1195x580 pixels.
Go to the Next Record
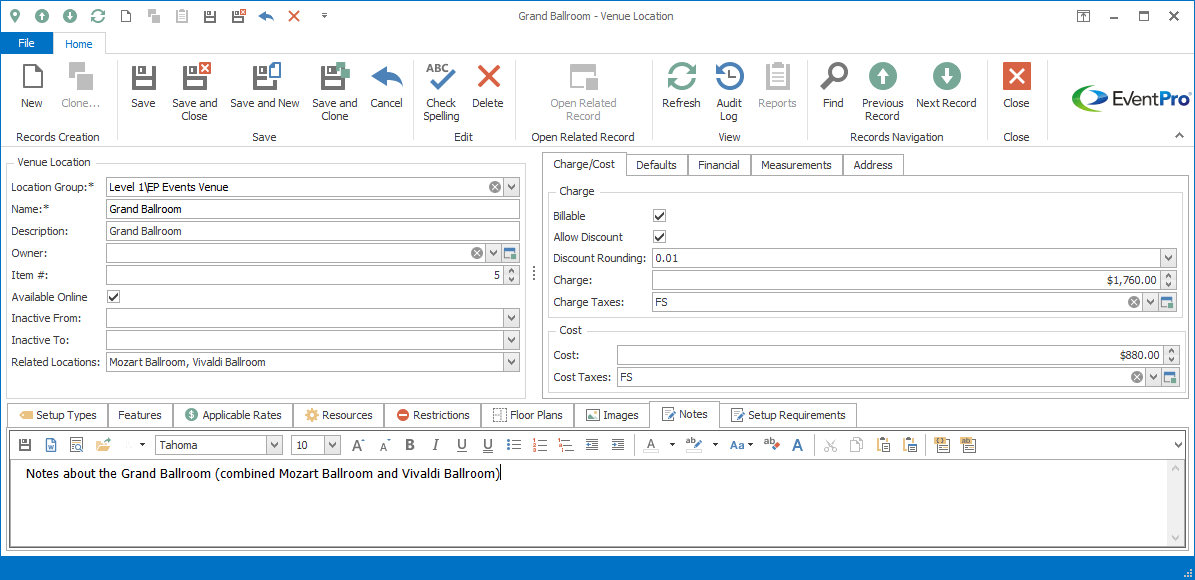pos(946,86)
